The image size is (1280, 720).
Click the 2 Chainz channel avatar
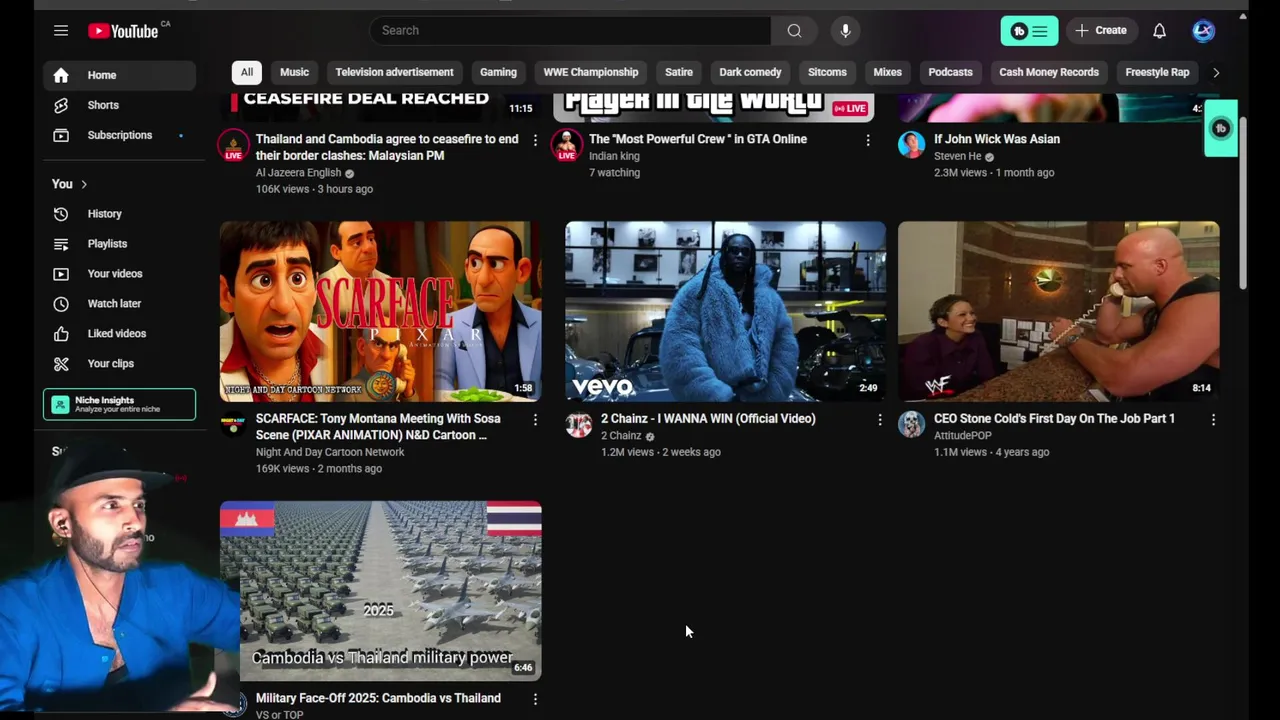pos(579,424)
